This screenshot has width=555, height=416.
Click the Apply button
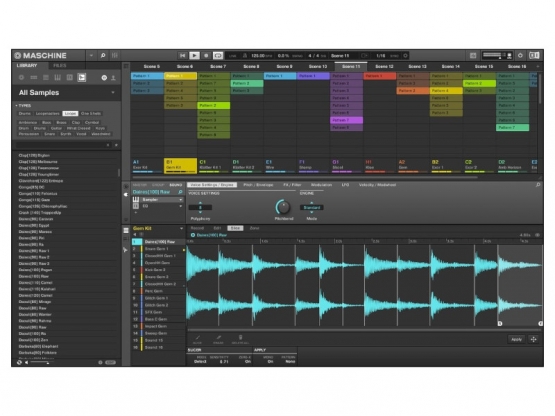[x=516, y=339]
